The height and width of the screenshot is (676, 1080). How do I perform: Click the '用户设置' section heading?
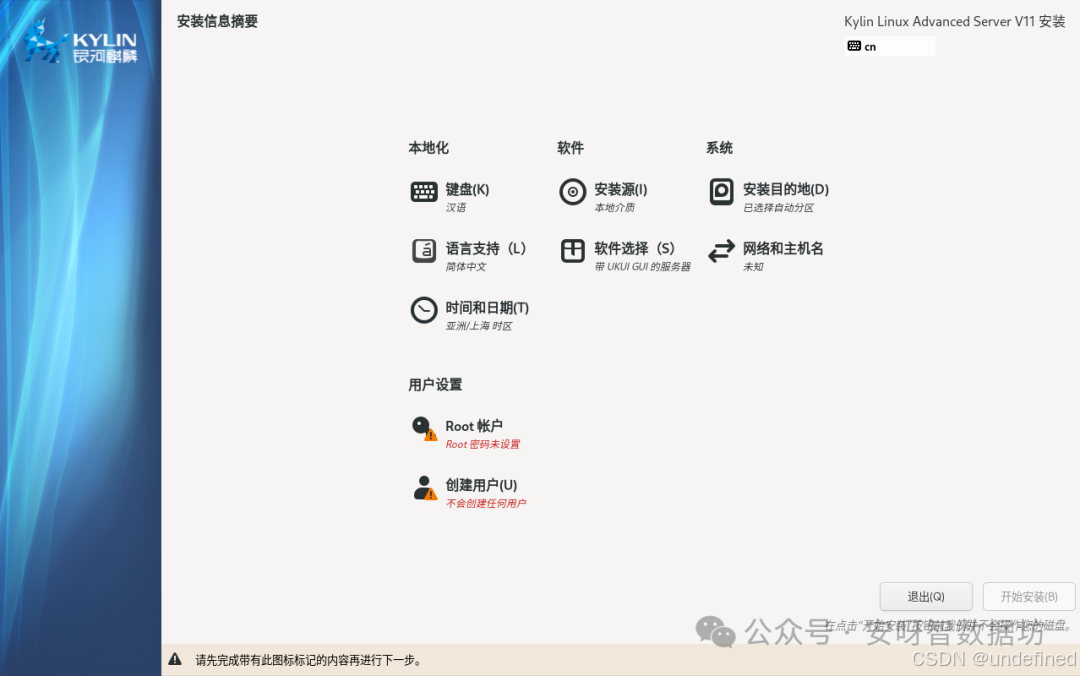[x=435, y=385]
